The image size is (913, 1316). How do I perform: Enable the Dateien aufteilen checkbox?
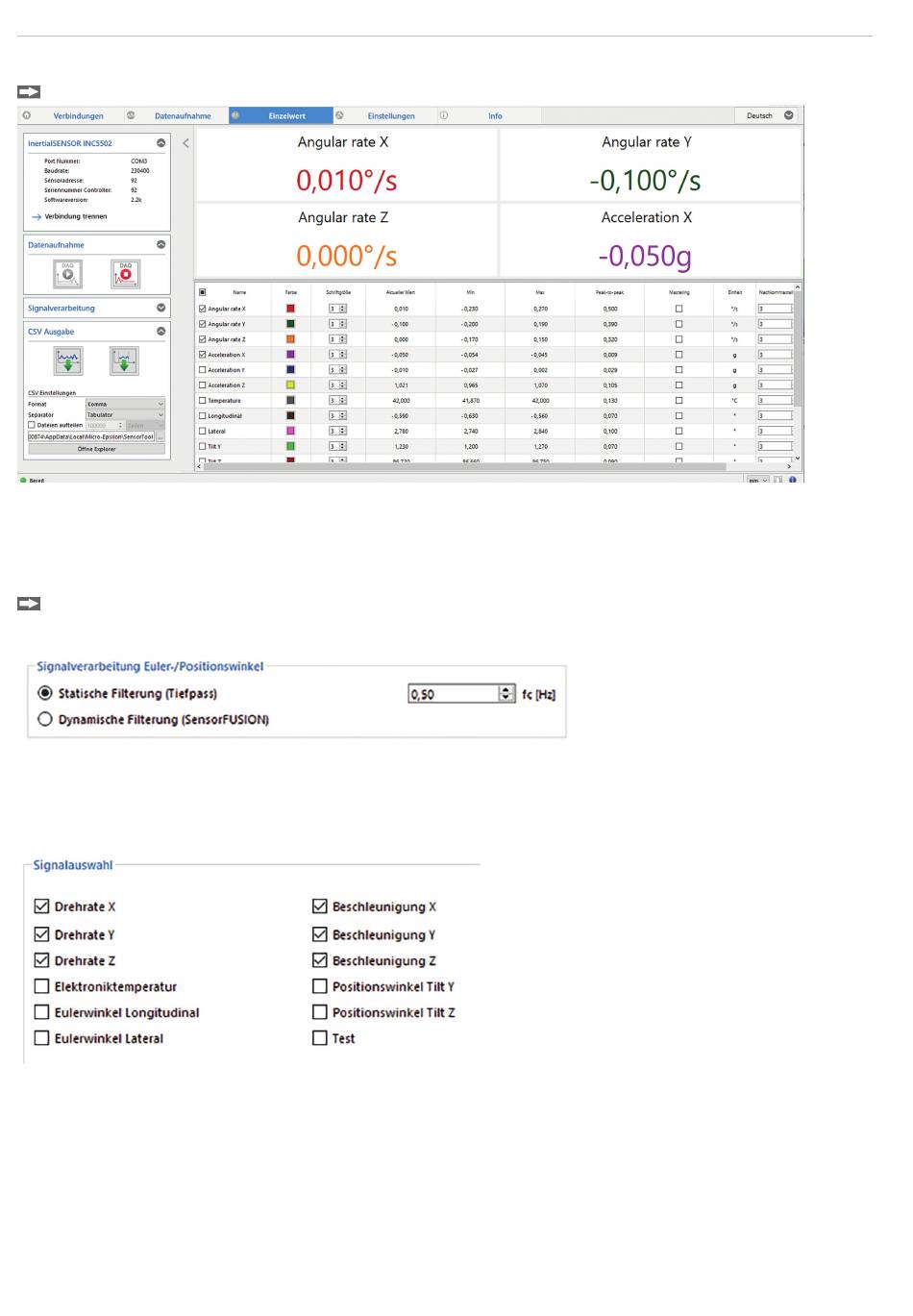[x=32, y=425]
